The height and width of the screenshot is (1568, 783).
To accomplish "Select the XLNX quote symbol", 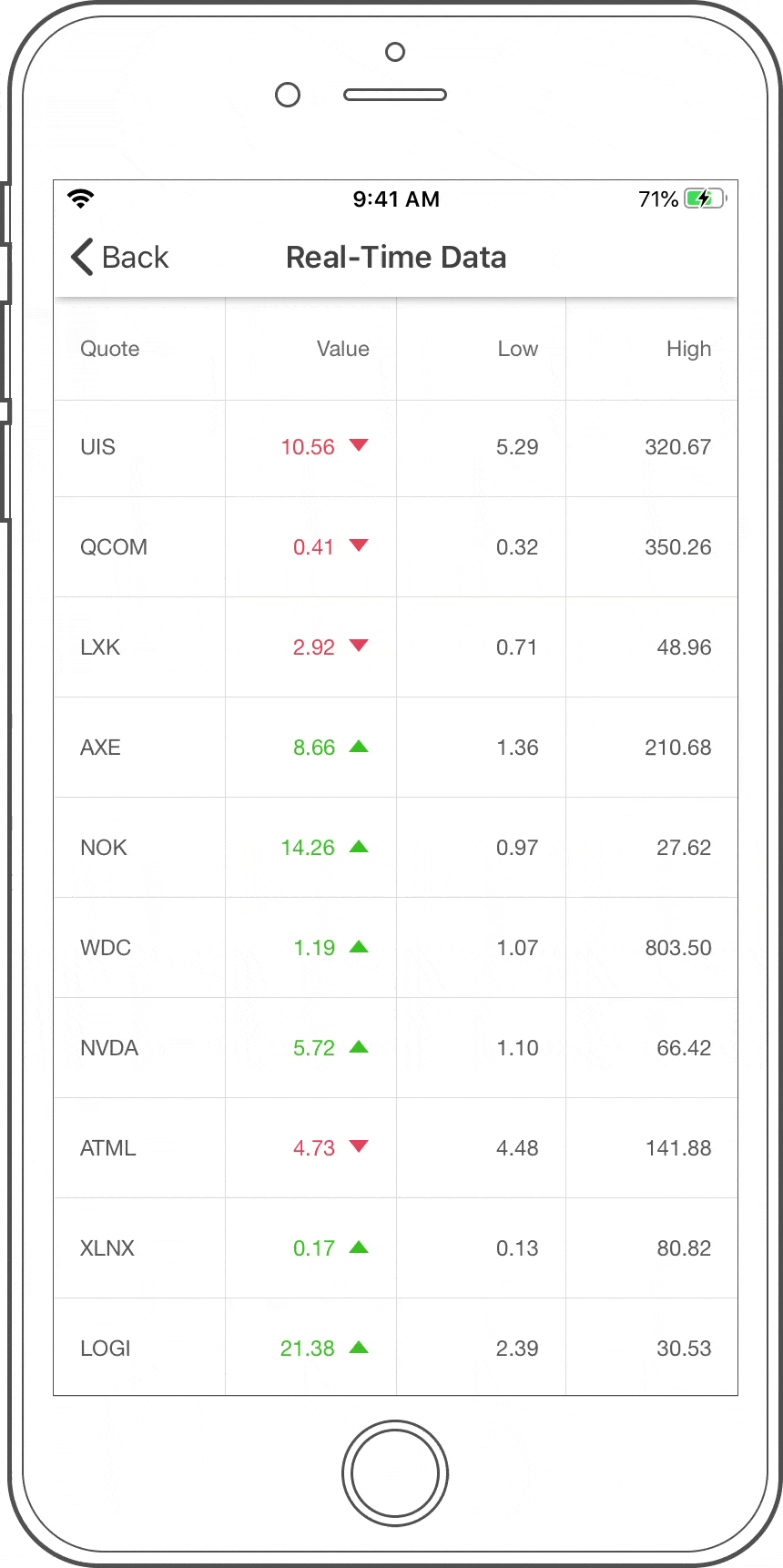I will [x=107, y=1248].
